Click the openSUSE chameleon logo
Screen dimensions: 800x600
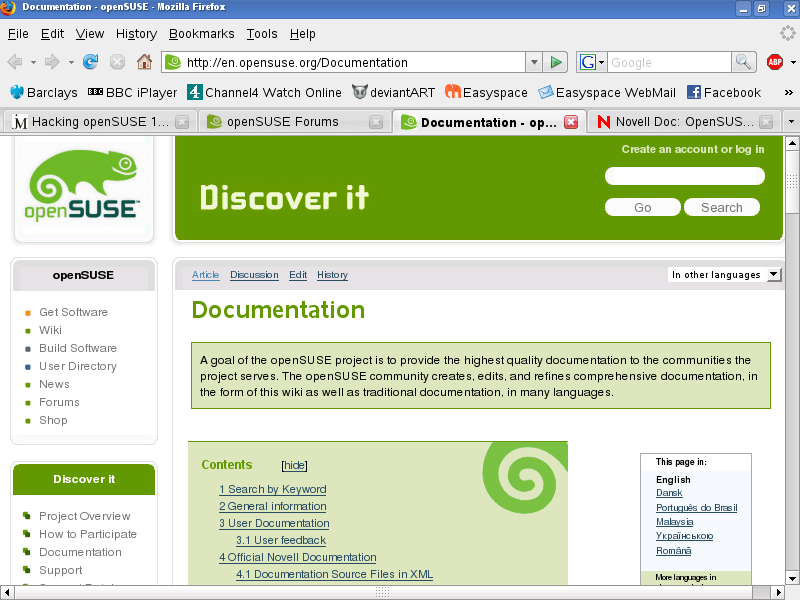point(84,186)
